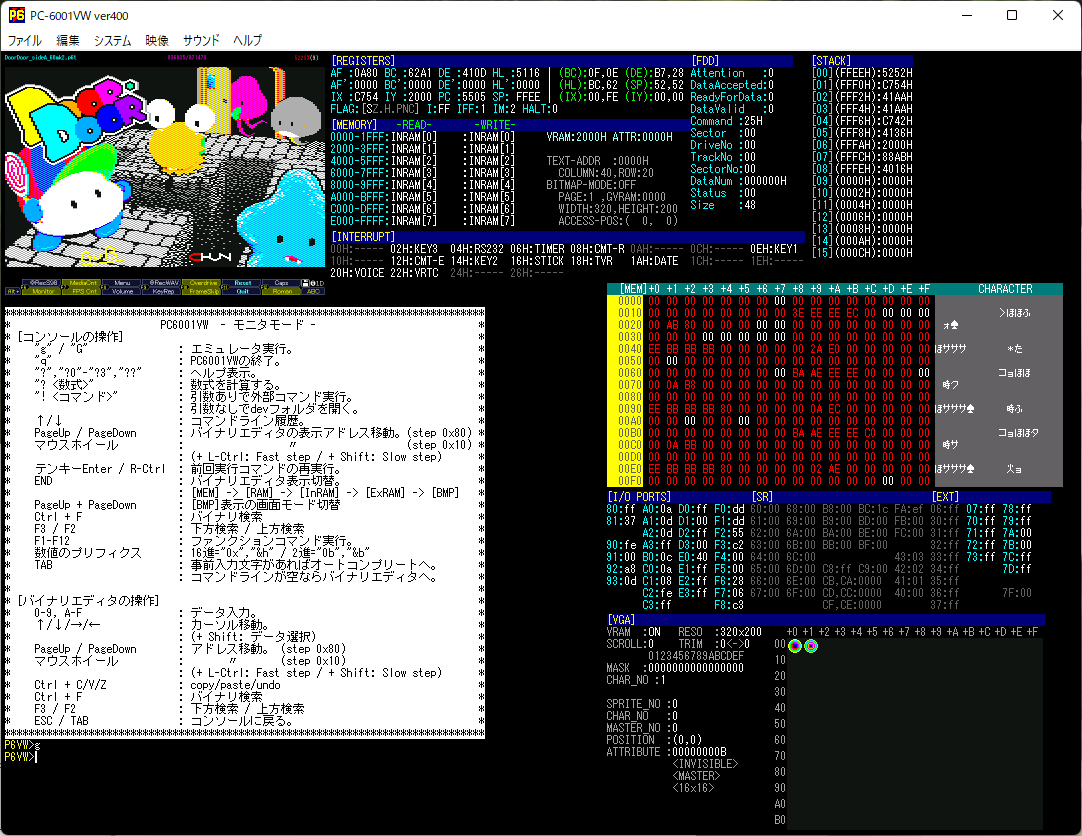Click the Menu icon in the function toolbar
The width and height of the screenshot is (1082, 836).
[x=124, y=285]
